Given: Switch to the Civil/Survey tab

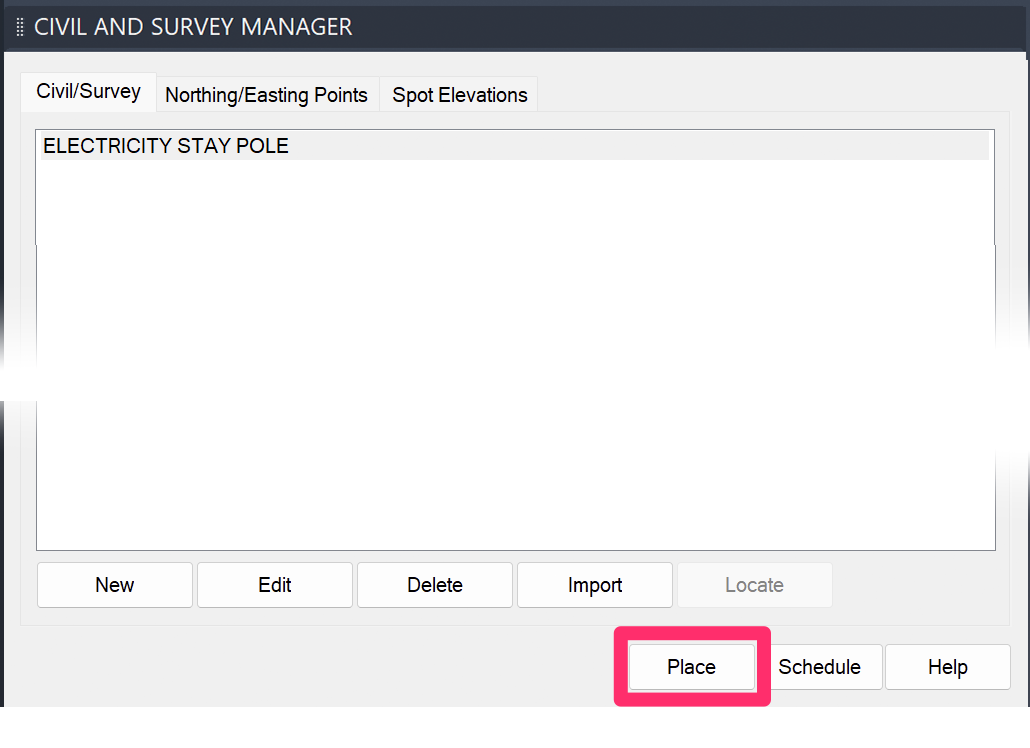Looking at the screenshot, I should [88, 92].
